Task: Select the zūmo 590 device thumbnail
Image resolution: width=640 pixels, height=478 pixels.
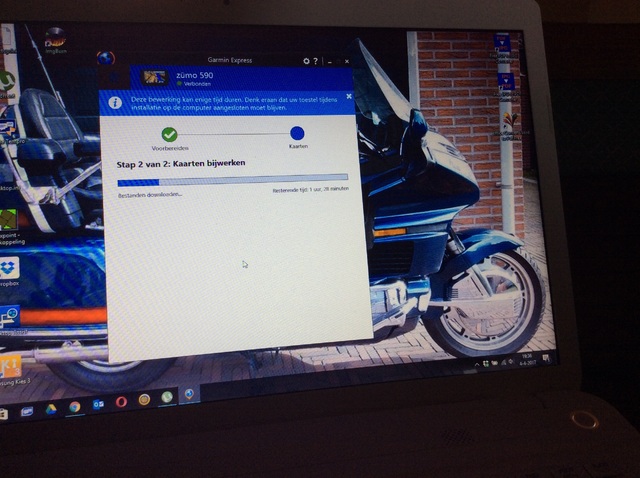Action: [x=155, y=77]
